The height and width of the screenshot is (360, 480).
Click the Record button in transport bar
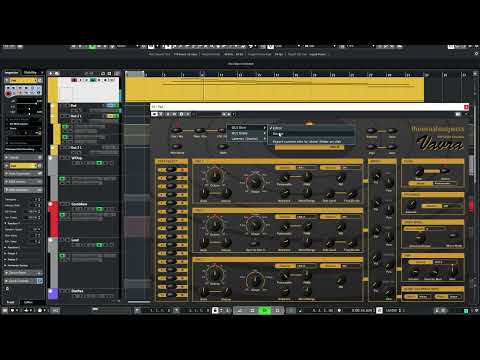pyautogui.click(x=277, y=310)
